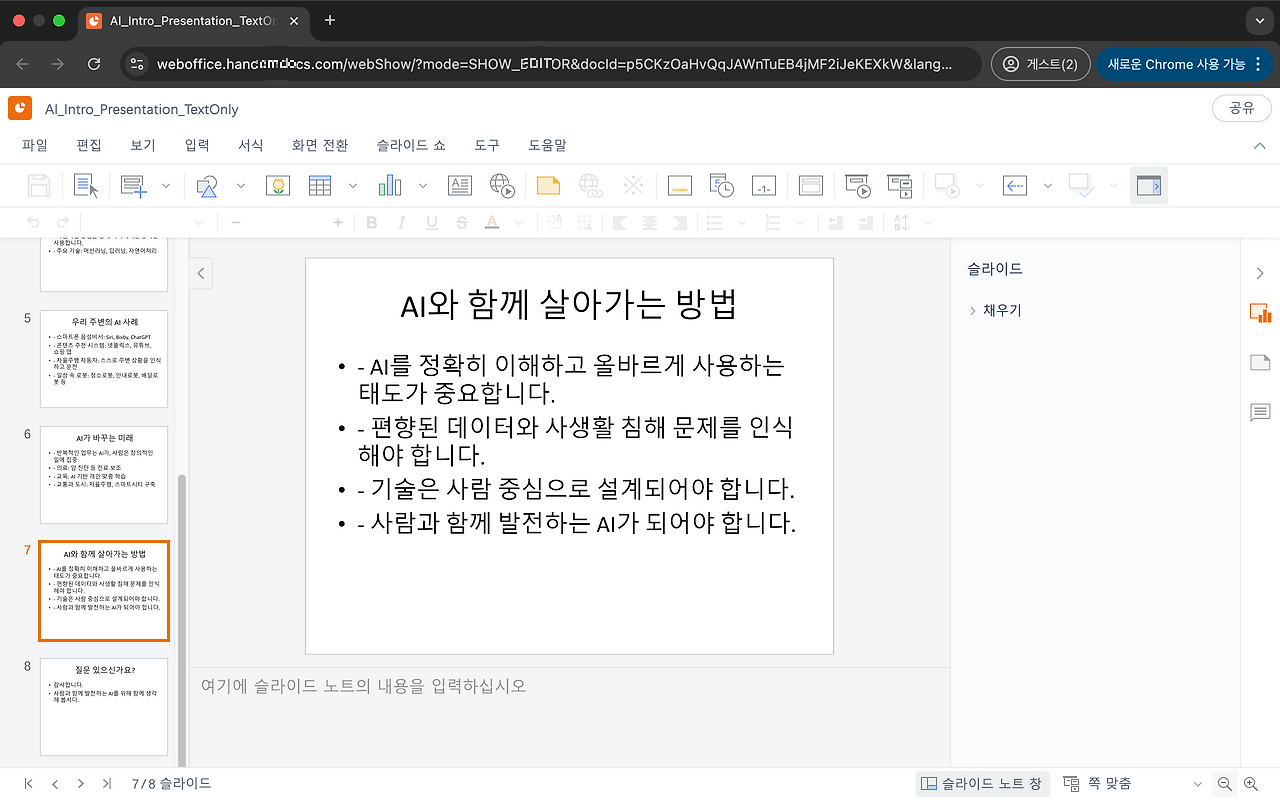This screenshot has width=1280, height=800.
Task: Click the Strikethrough formatting icon
Action: (x=461, y=223)
